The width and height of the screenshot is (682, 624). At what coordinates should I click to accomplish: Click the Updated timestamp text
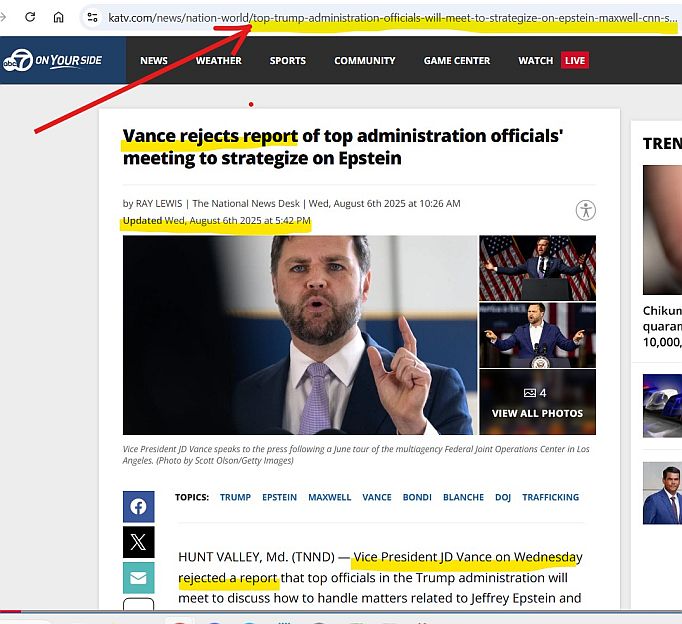pyautogui.click(x=217, y=220)
